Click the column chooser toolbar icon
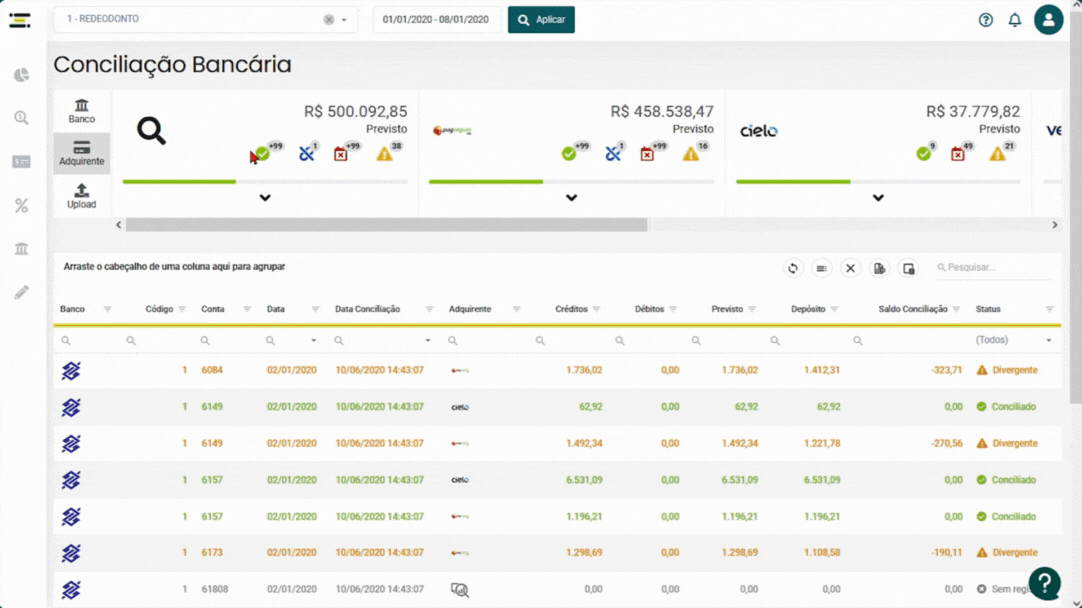Image resolution: width=1082 pixels, height=608 pixels. click(x=909, y=268)
